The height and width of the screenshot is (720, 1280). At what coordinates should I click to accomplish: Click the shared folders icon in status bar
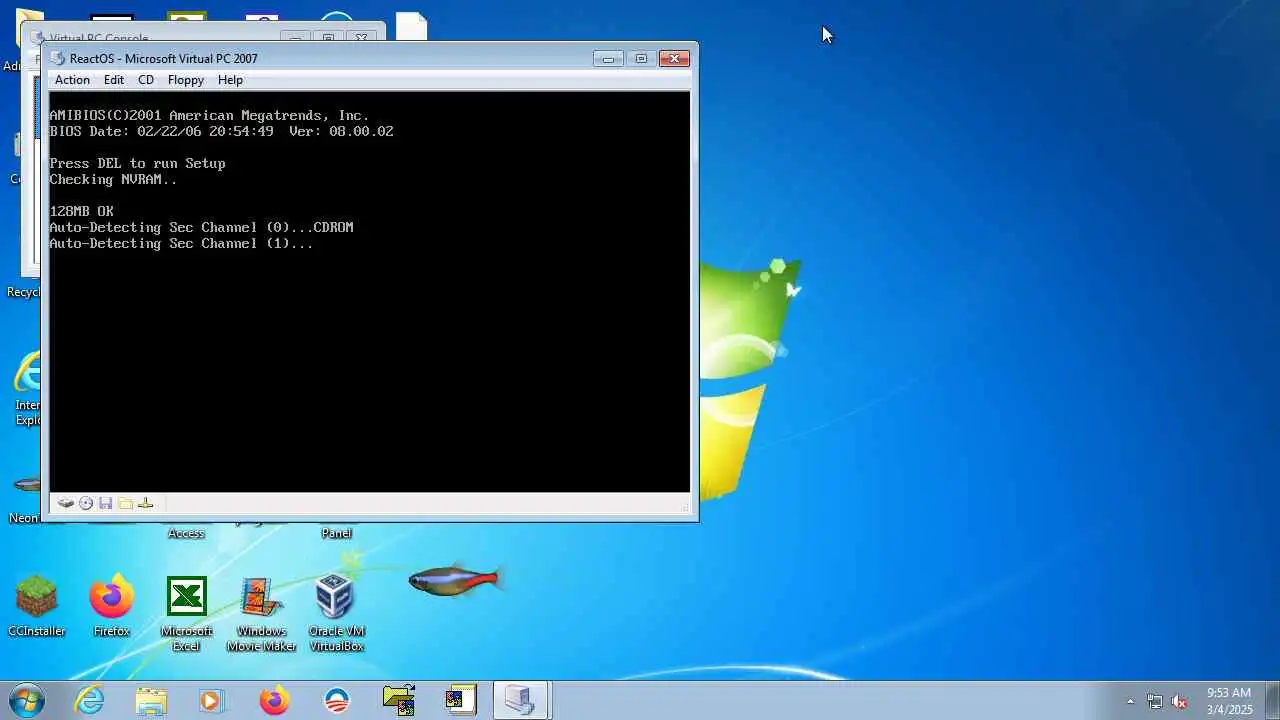point(125,503)
